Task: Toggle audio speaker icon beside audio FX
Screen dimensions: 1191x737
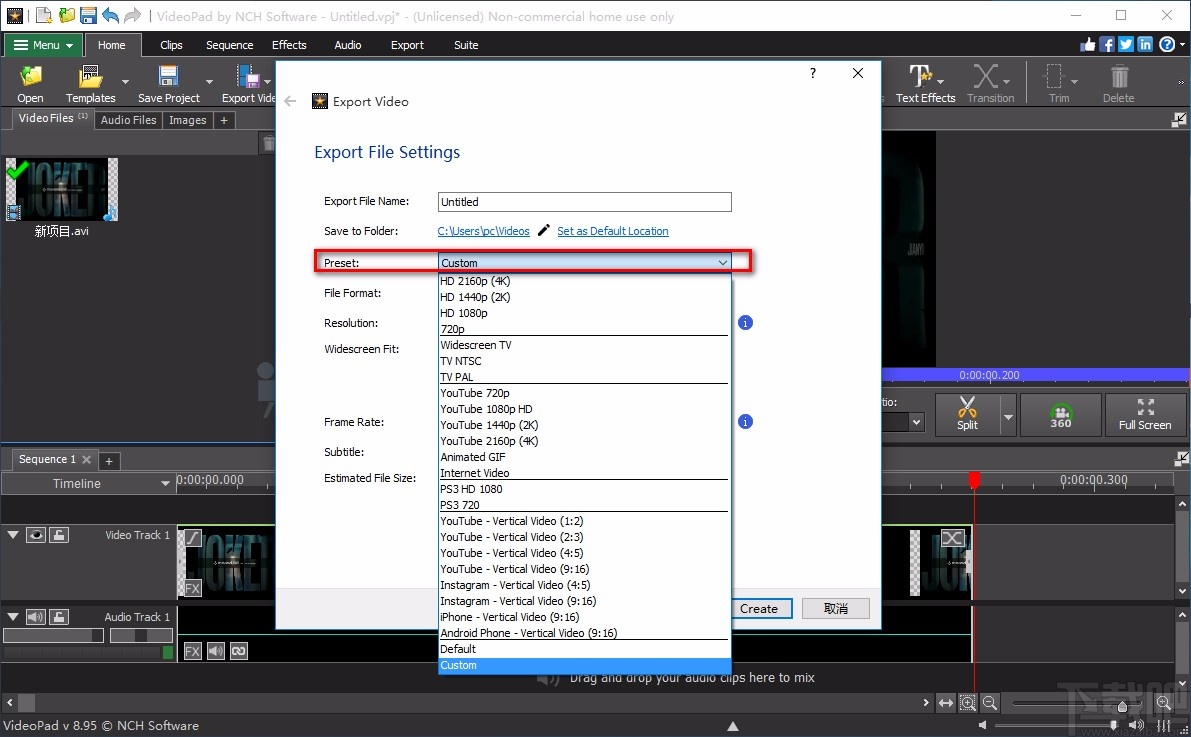Action: [x=216, y=651]
